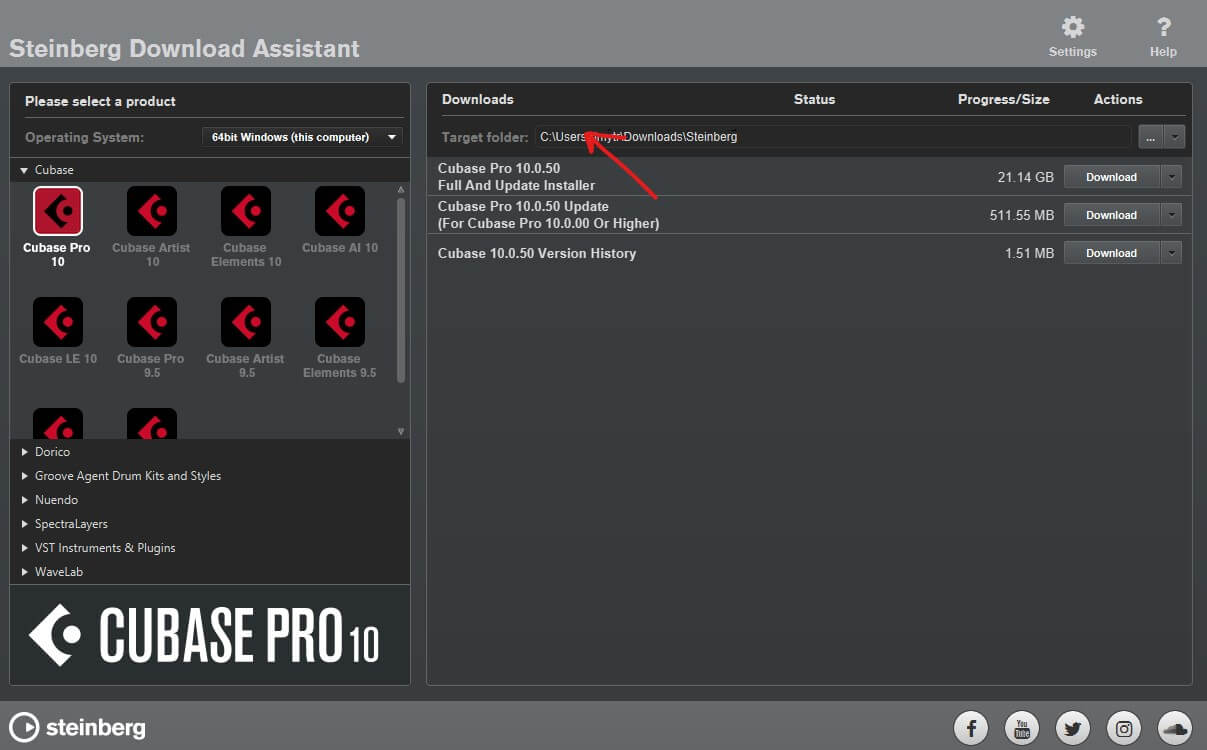This screenshot has width=1207, height=750.
Task: Select the Cubase Artist 9.5 icon
Action: pos(246,322)
